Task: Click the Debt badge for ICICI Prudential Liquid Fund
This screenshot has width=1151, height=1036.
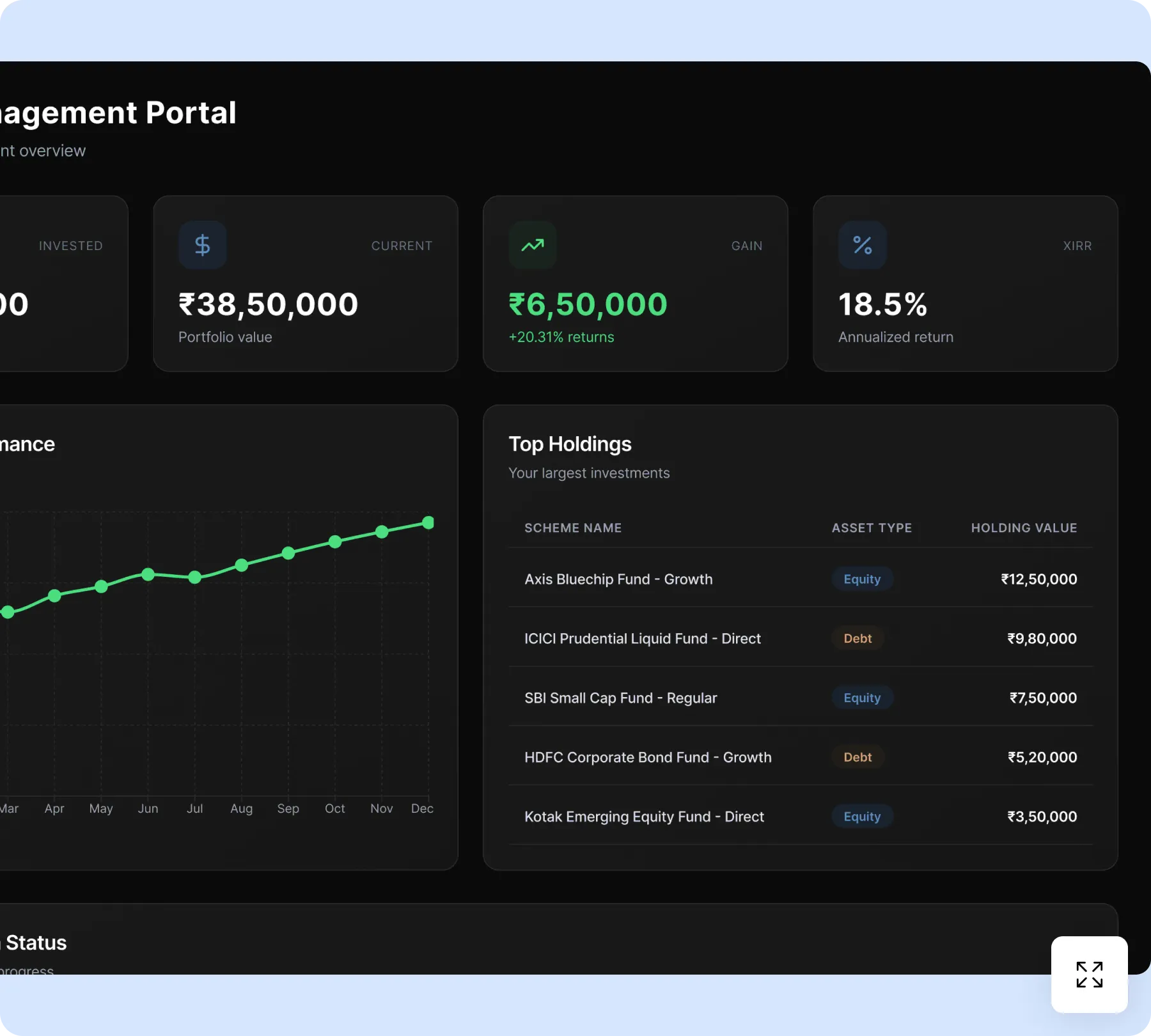Action: click(x=857, y=638)
